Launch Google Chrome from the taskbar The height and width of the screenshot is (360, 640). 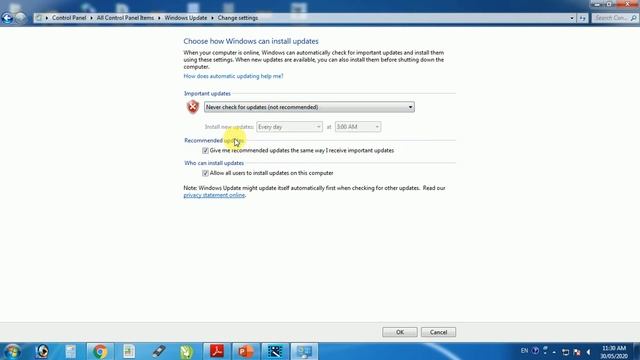coord(100,351)
